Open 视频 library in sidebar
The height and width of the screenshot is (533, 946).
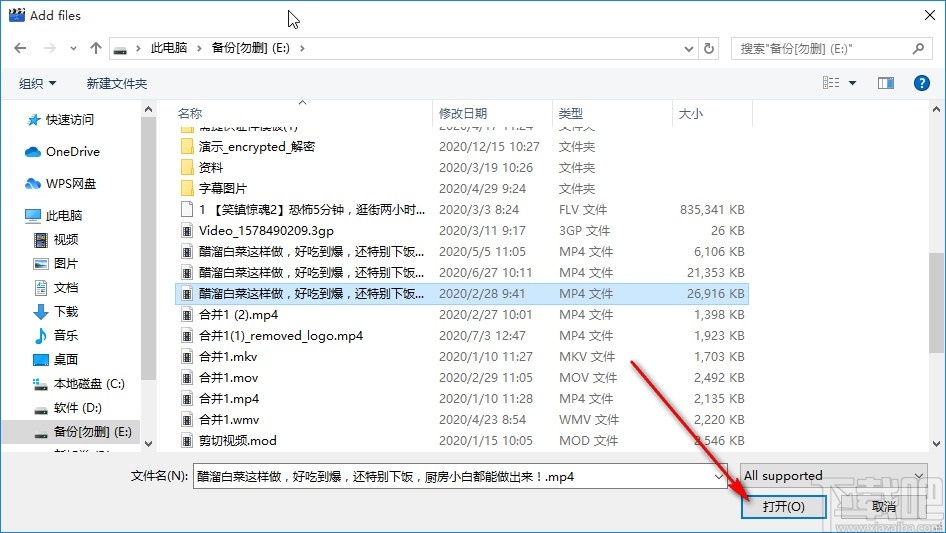coord(56,240)
